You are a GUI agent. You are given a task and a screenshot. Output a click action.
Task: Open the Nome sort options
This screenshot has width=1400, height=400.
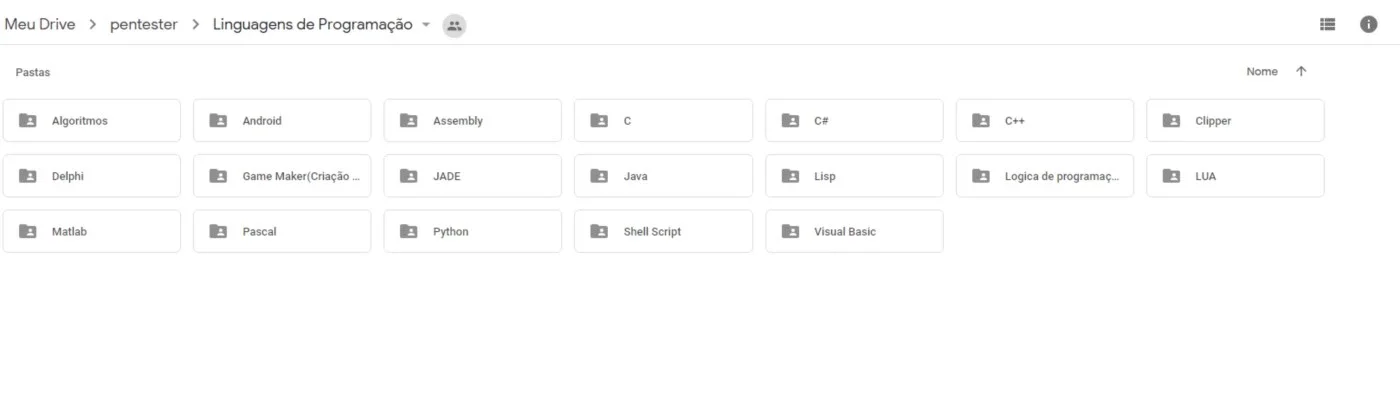click(x=1262, y=72)
